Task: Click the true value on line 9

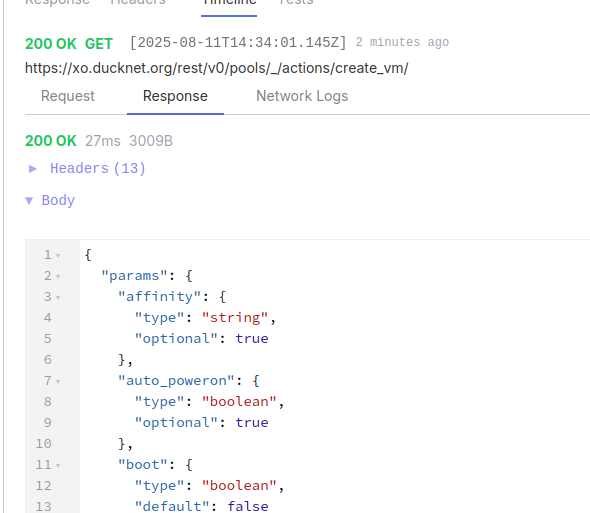Action: (x=252, y=423)
